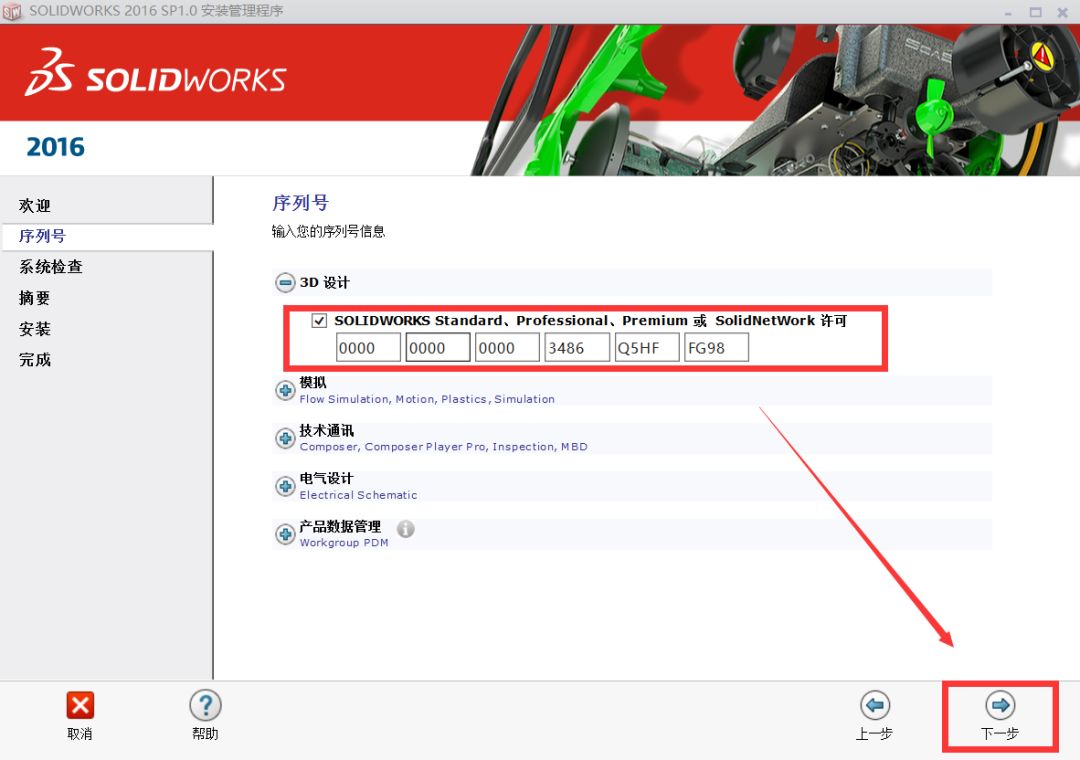Click the Workgroup PDM text
Image resolution: width=1080 pixels, height=760 pixels.
point(344,542)
